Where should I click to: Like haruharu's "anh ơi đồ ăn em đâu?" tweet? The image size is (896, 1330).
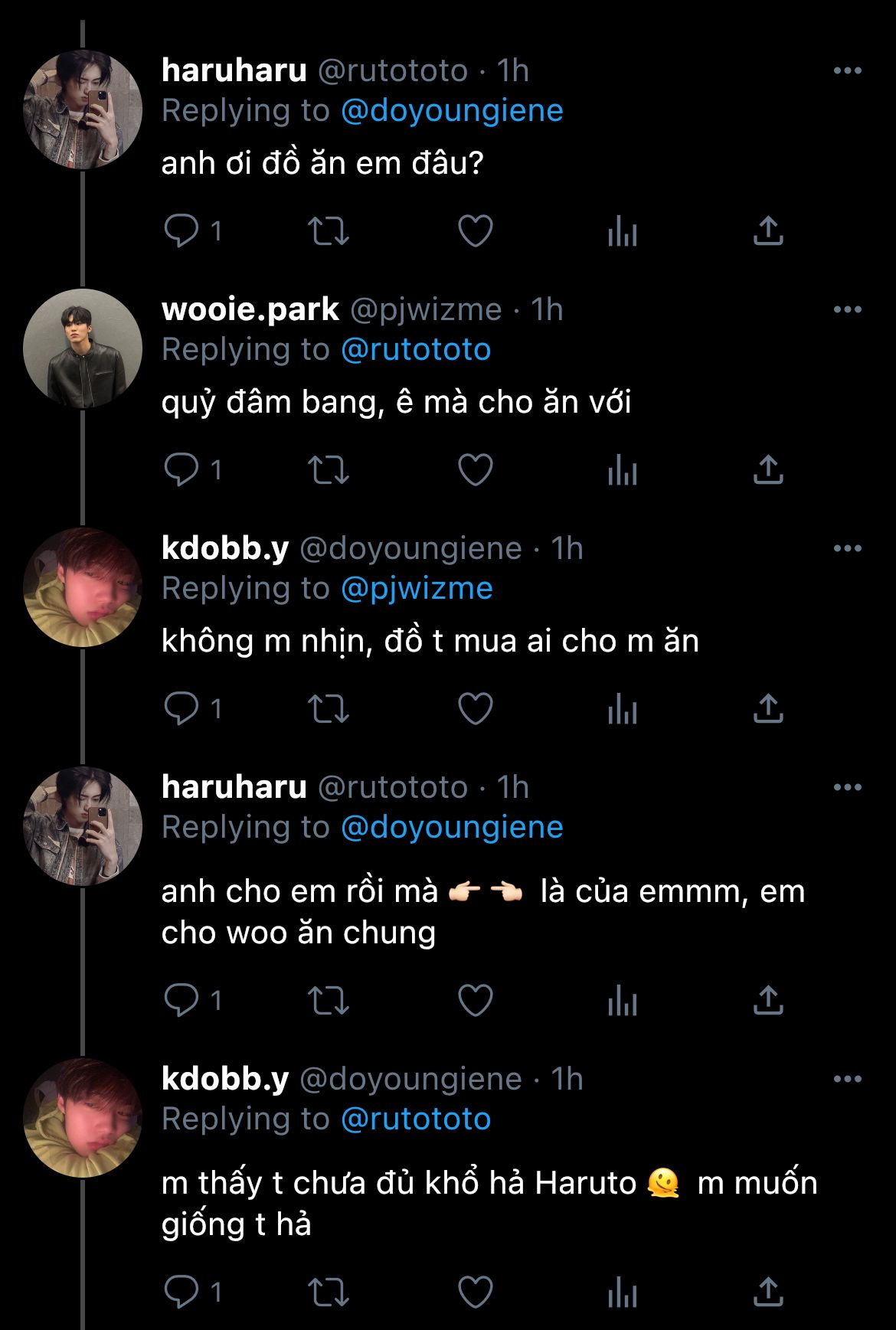click(475, 230)
